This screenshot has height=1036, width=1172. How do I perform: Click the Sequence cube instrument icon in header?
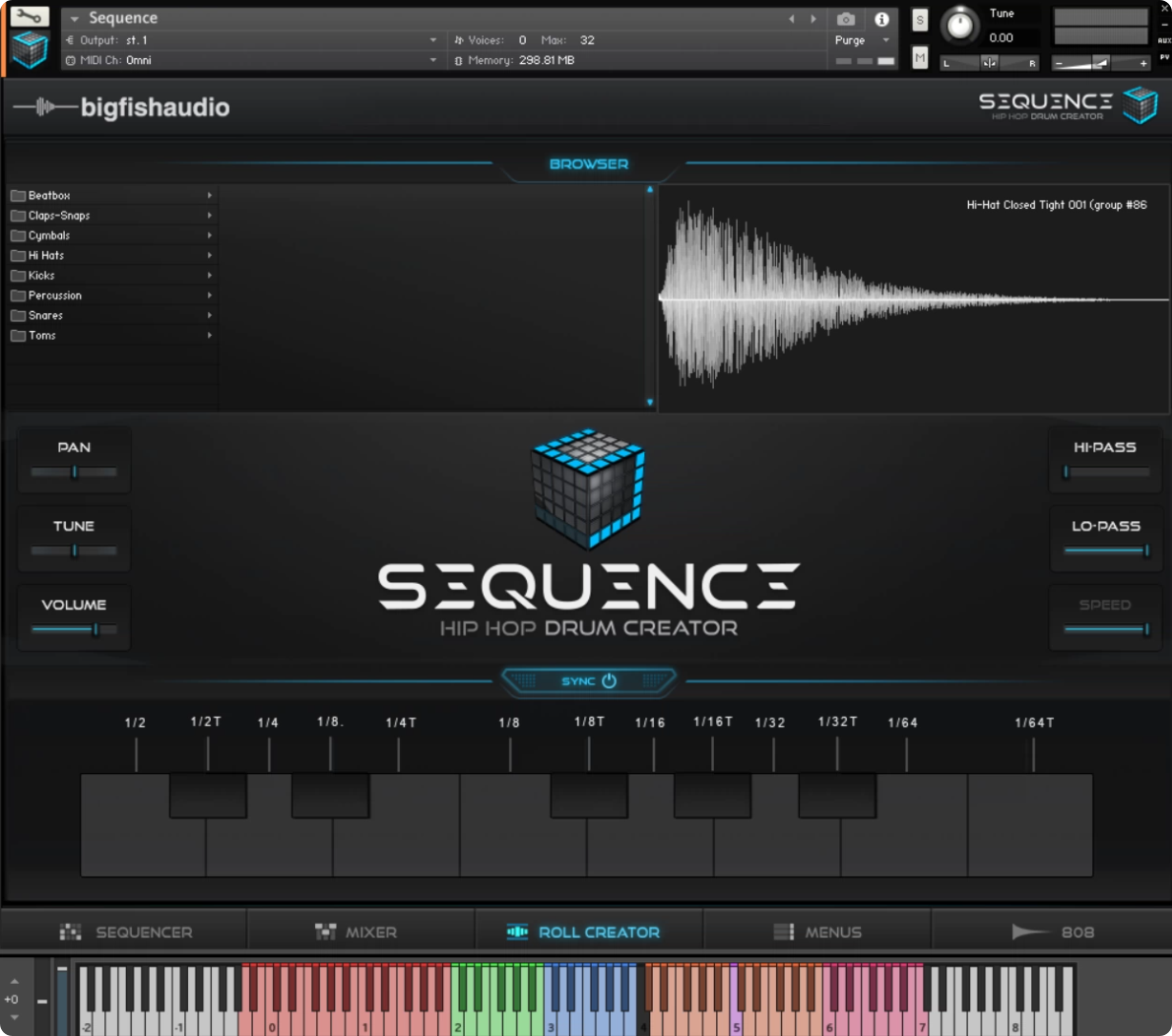point(30,51)
